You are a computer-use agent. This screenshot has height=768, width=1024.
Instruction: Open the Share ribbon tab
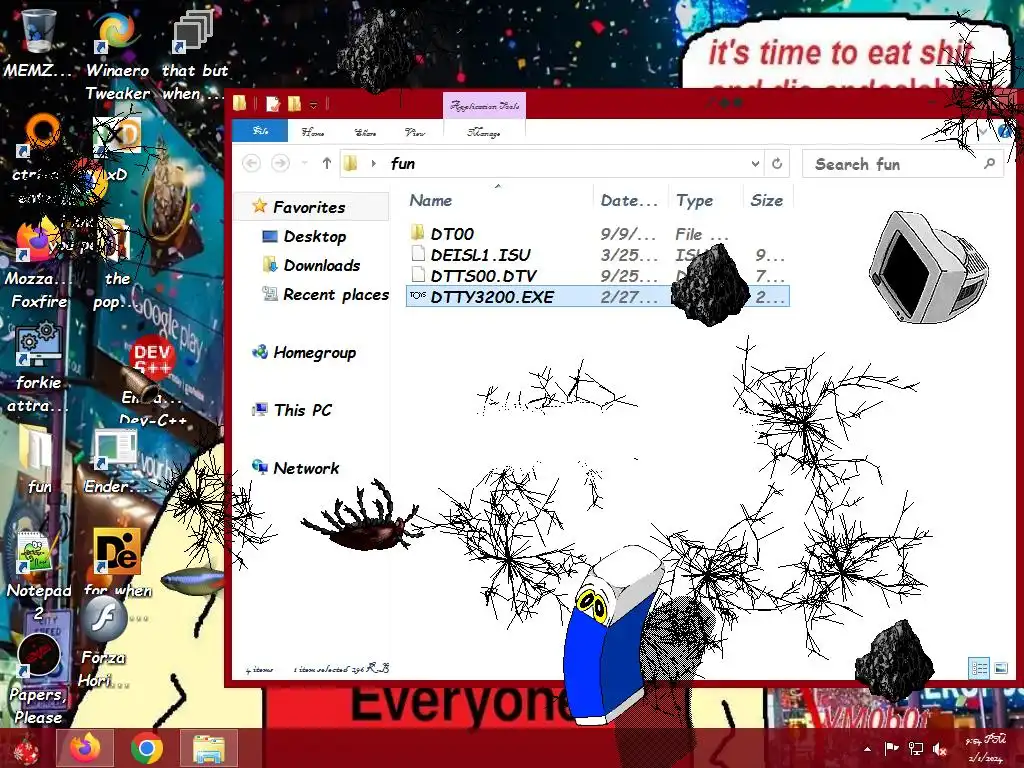coord(365,132)
